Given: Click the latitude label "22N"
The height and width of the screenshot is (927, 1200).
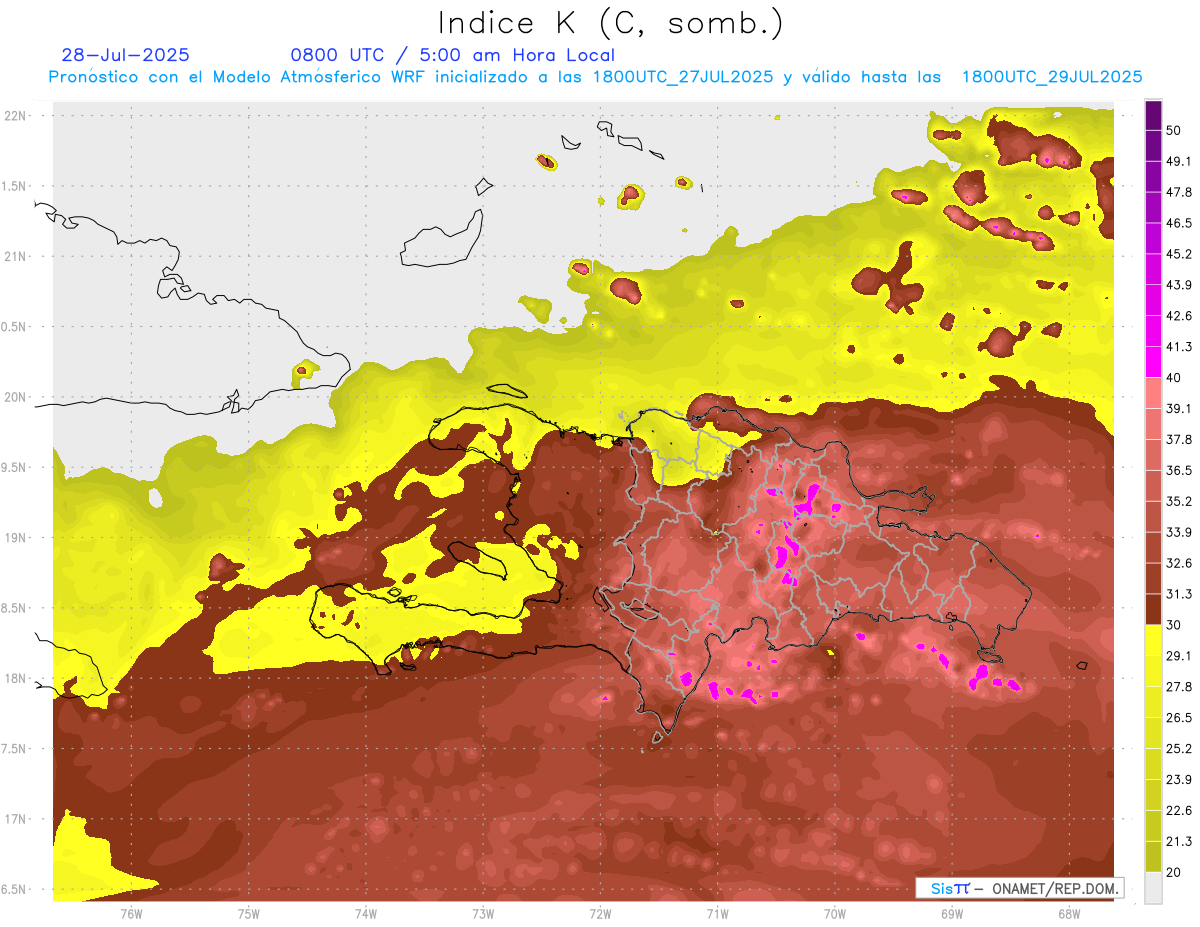Looking at the screenshot, I should pyautogui.click(x=15, y=116).
